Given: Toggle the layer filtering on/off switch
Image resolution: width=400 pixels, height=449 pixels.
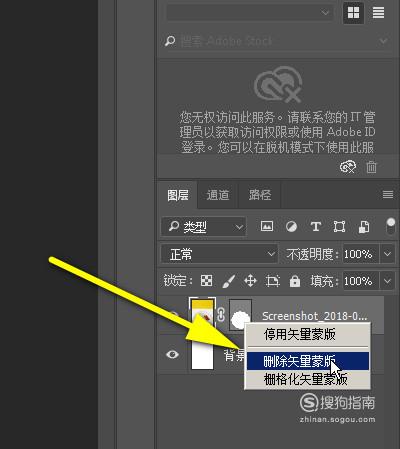Looking at the screenshot, I should pos(390,226).
